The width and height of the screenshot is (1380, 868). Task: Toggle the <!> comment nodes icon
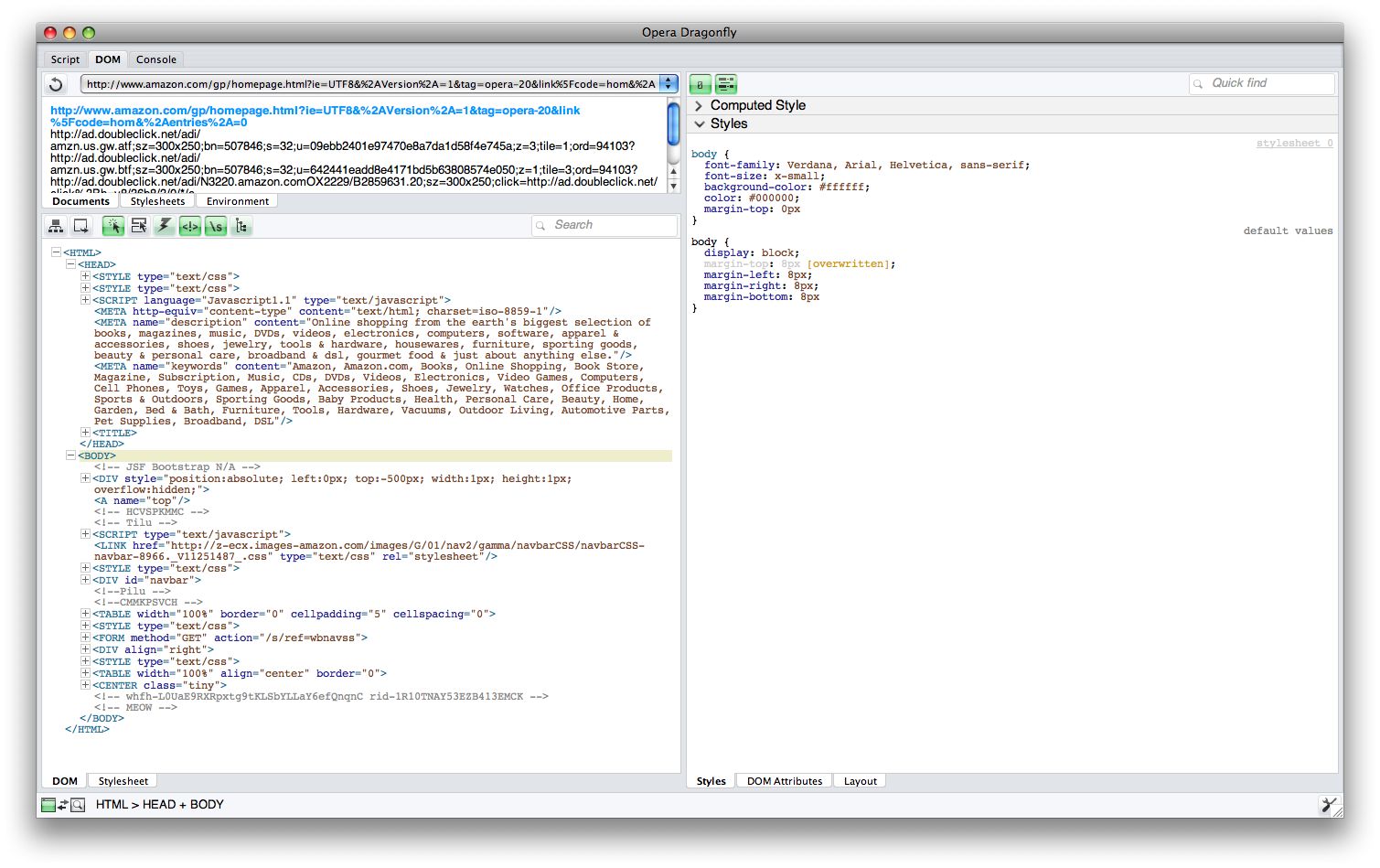(x=189, y=225)
